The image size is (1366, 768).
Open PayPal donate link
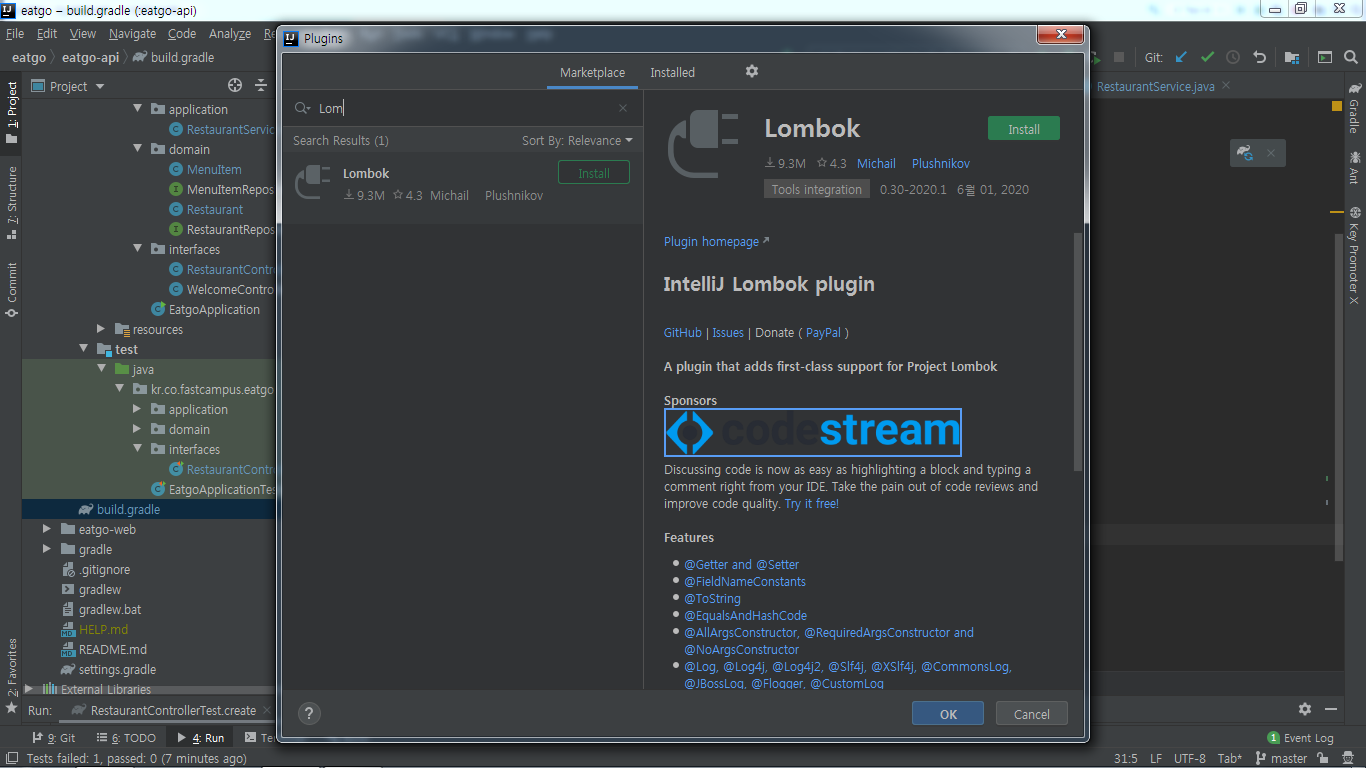pyautogui.click(x=824, y=332)
